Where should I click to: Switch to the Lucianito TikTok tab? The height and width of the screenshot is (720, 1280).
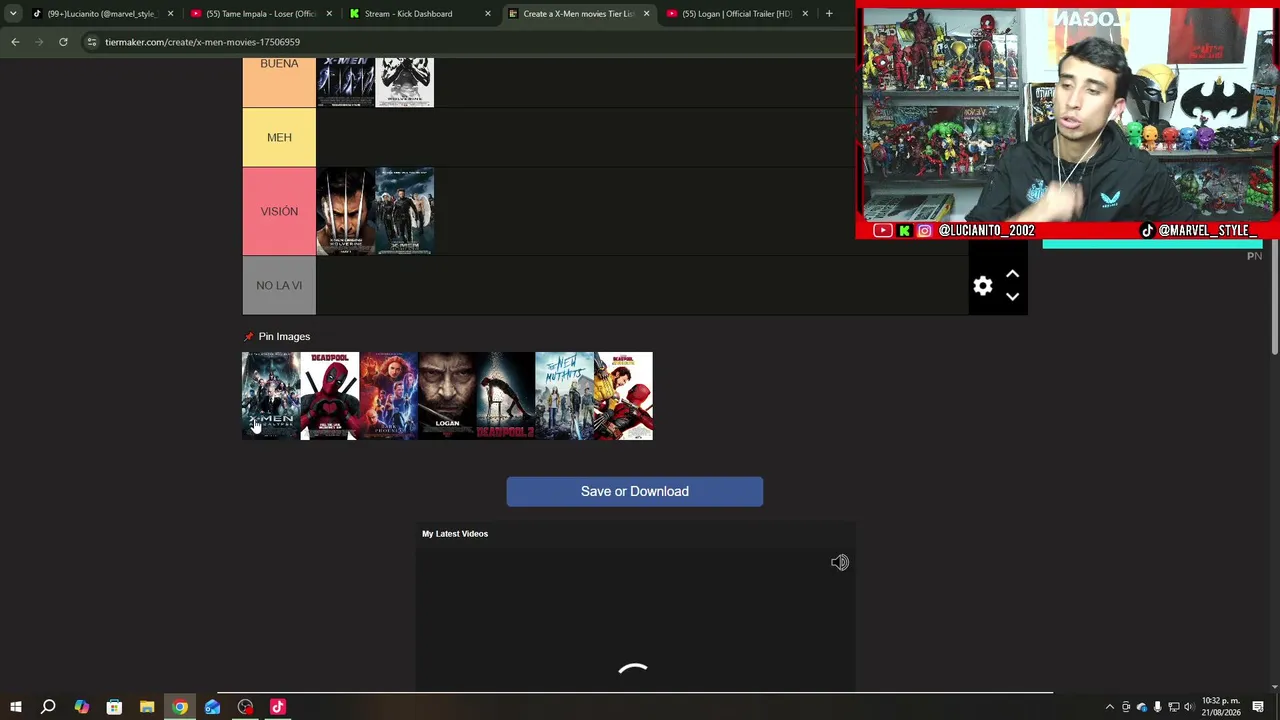pos(102,14)
